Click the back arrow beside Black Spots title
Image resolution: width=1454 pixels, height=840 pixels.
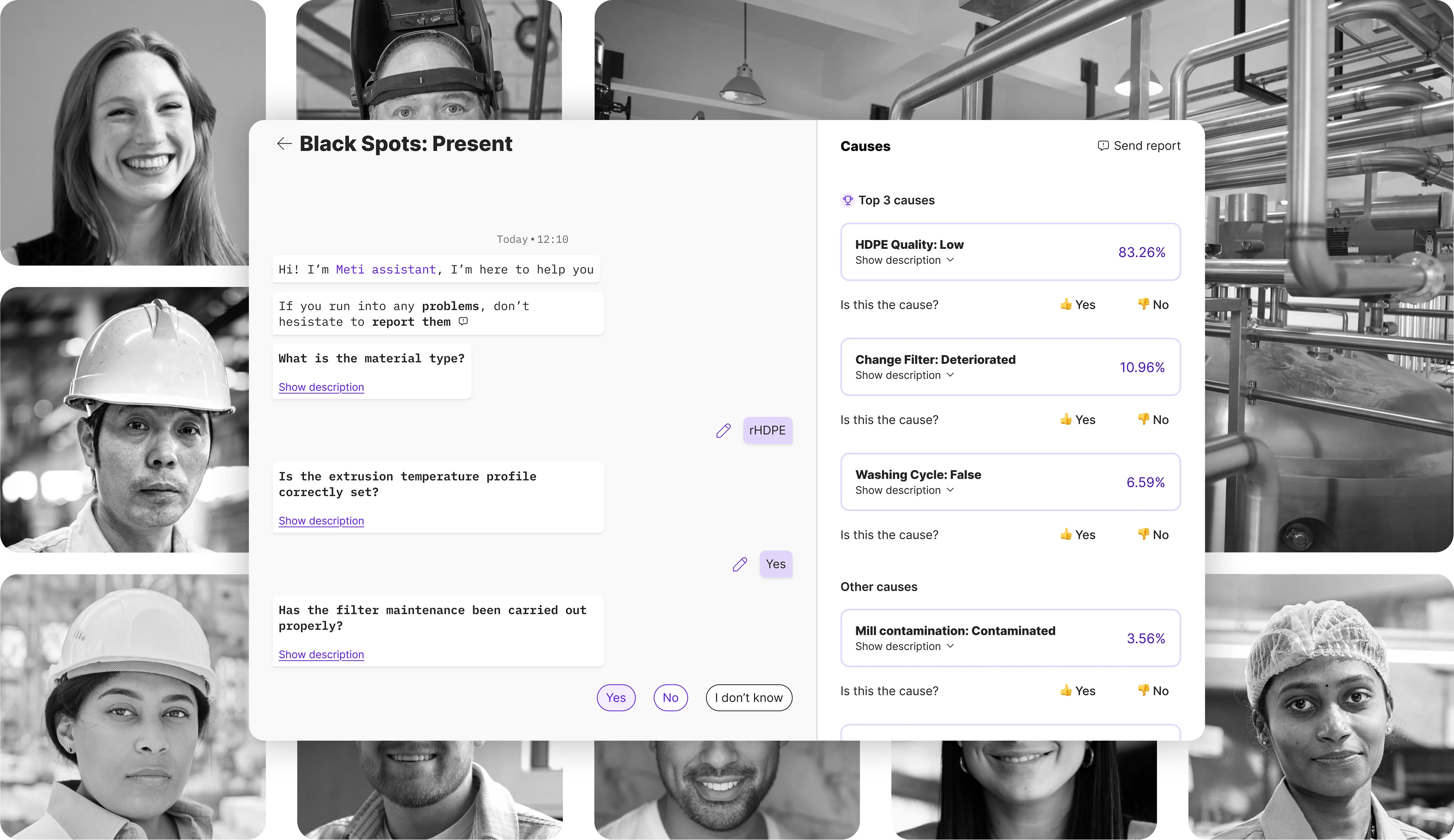coord(284,144)
